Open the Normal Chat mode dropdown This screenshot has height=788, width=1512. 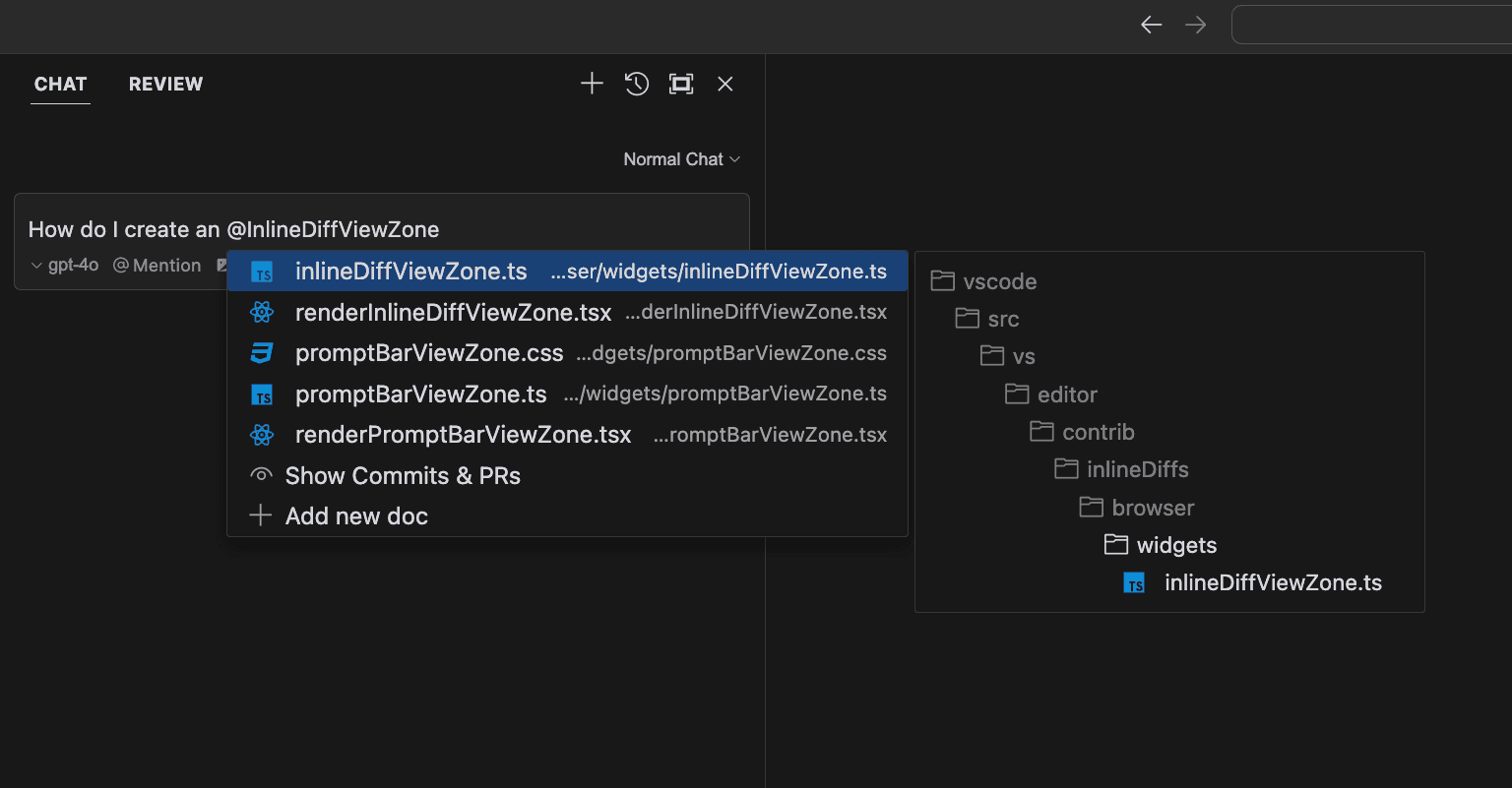point(681,159)
